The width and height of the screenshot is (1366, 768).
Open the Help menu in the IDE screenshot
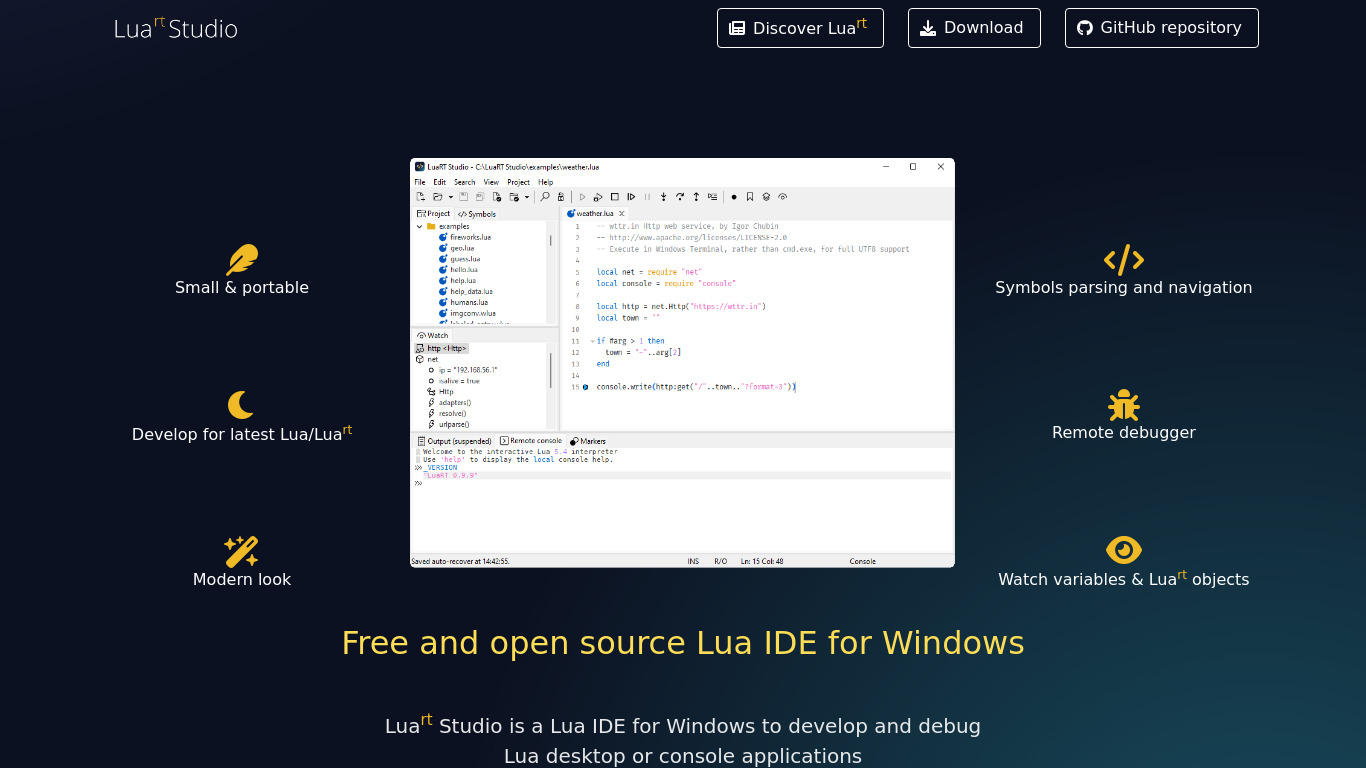(546, 182)
